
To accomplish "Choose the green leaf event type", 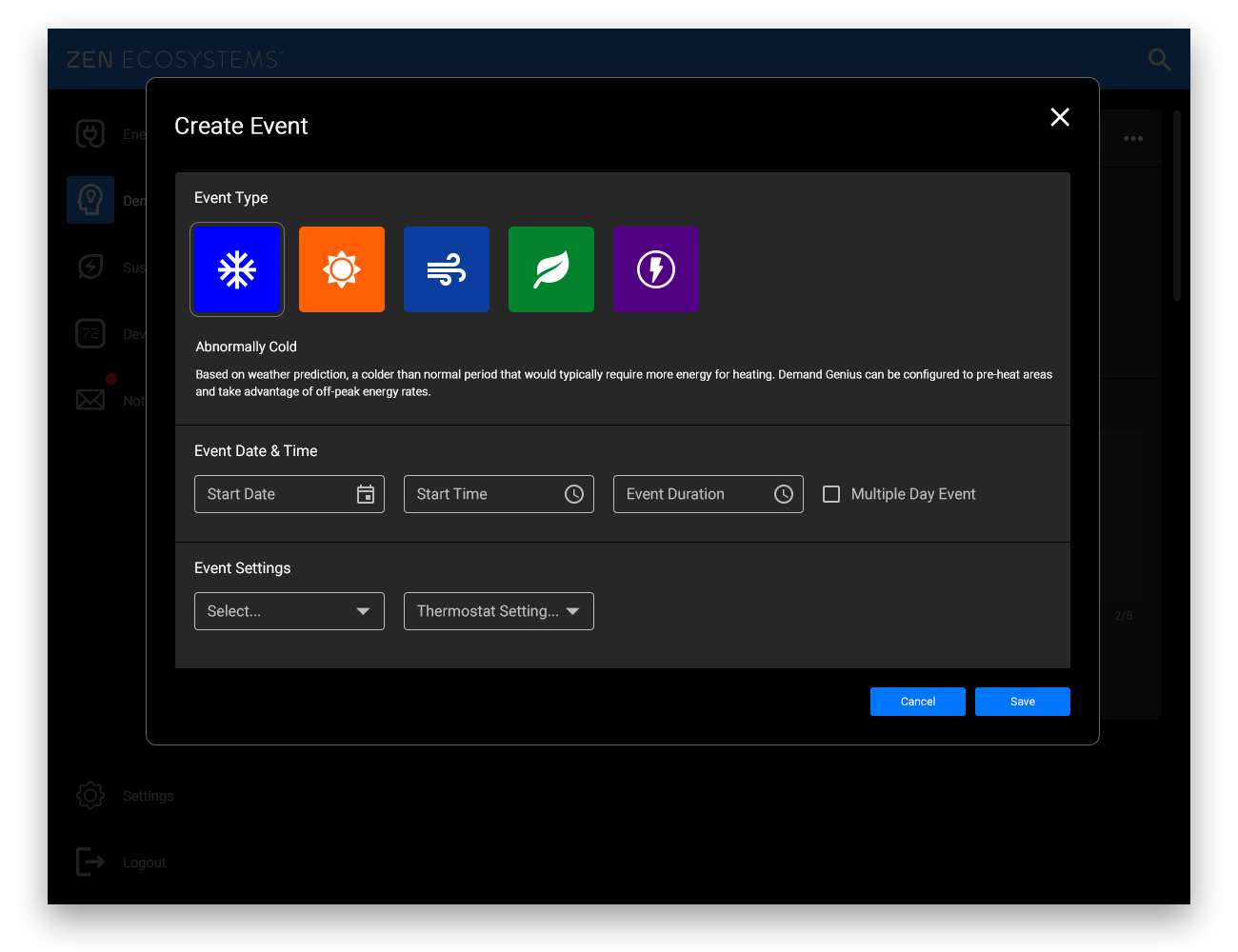I will pyautogui.click(x=551, y=269).
